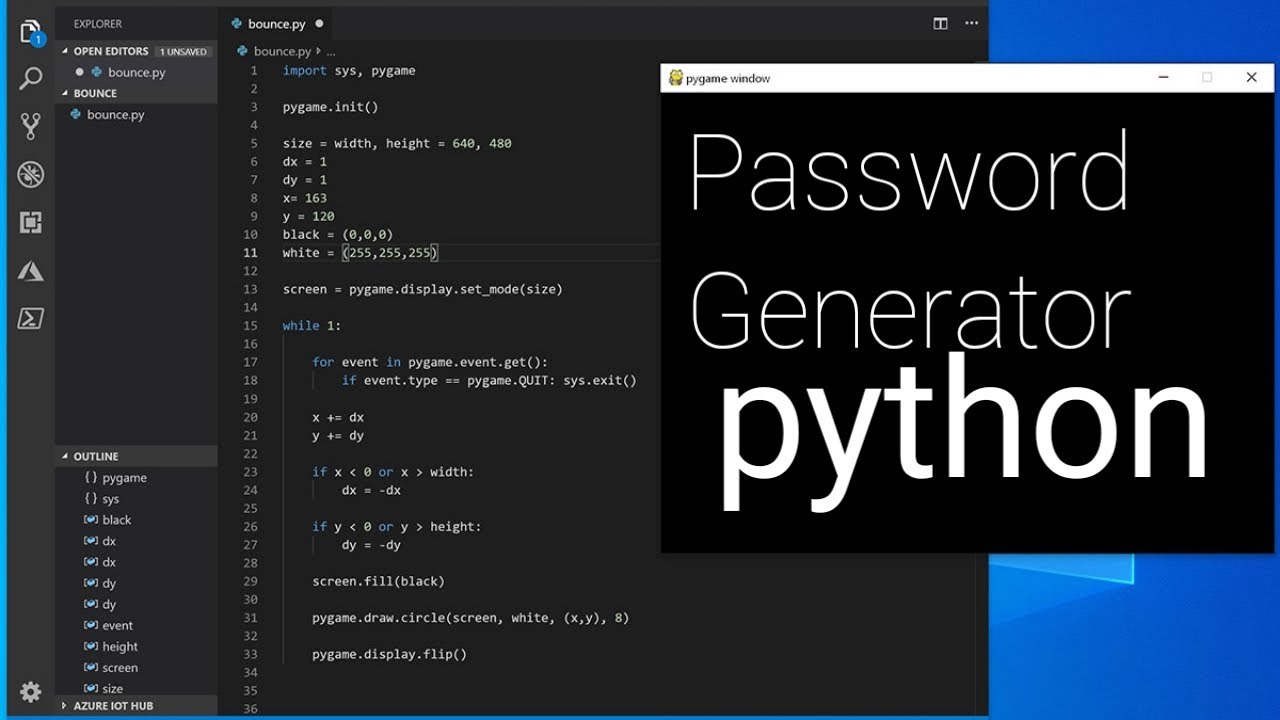Select the second dx outline entry
Screen dimensions: 1280x720
pyautogui.click(x=109, y=562)
